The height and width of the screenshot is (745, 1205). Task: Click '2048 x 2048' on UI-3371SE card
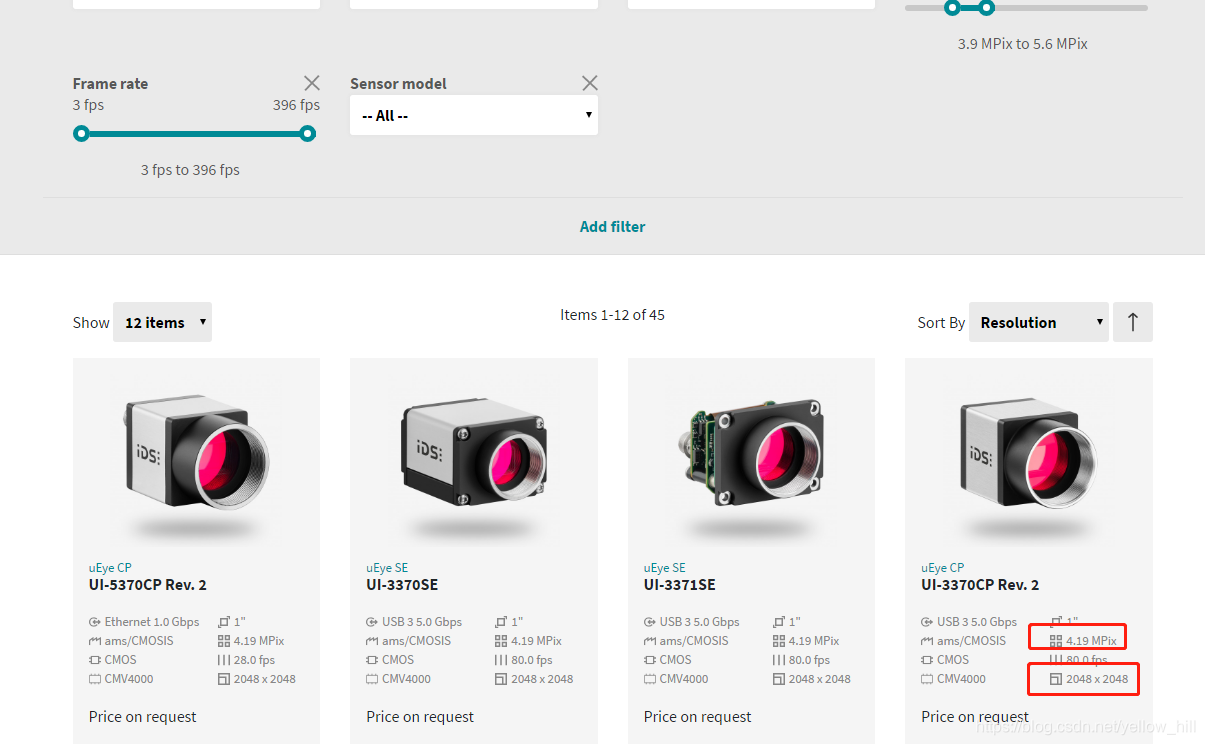click(820, 679)
